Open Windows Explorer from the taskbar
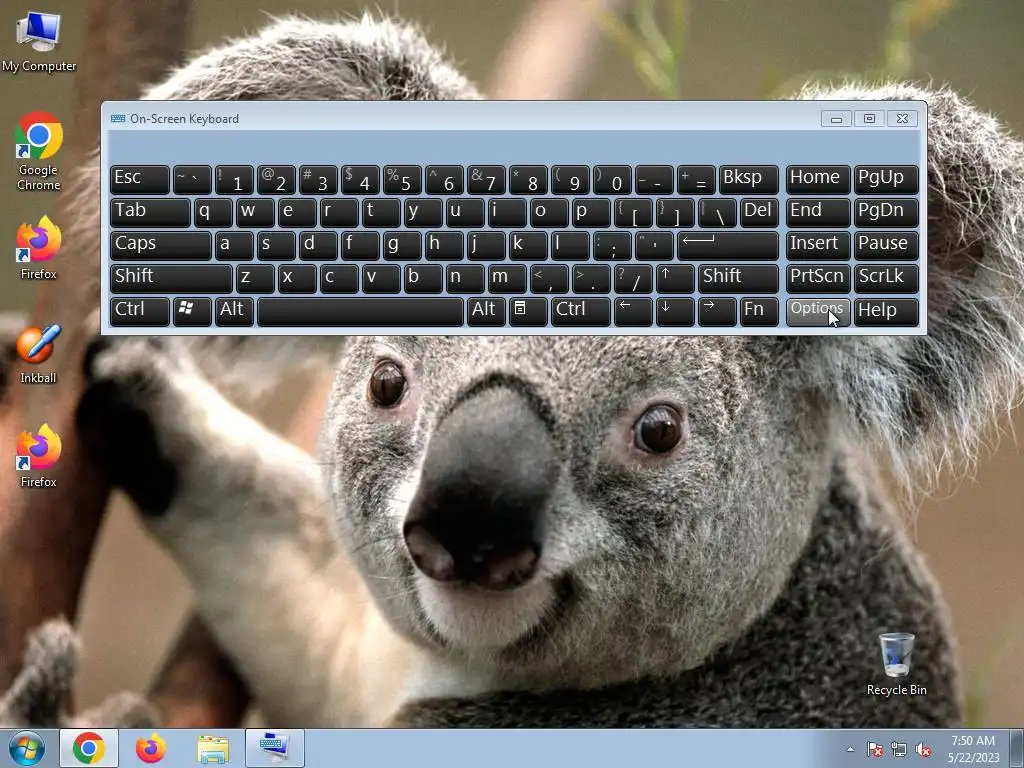This screenshot has width=1024, height=768. coord(213,748)
